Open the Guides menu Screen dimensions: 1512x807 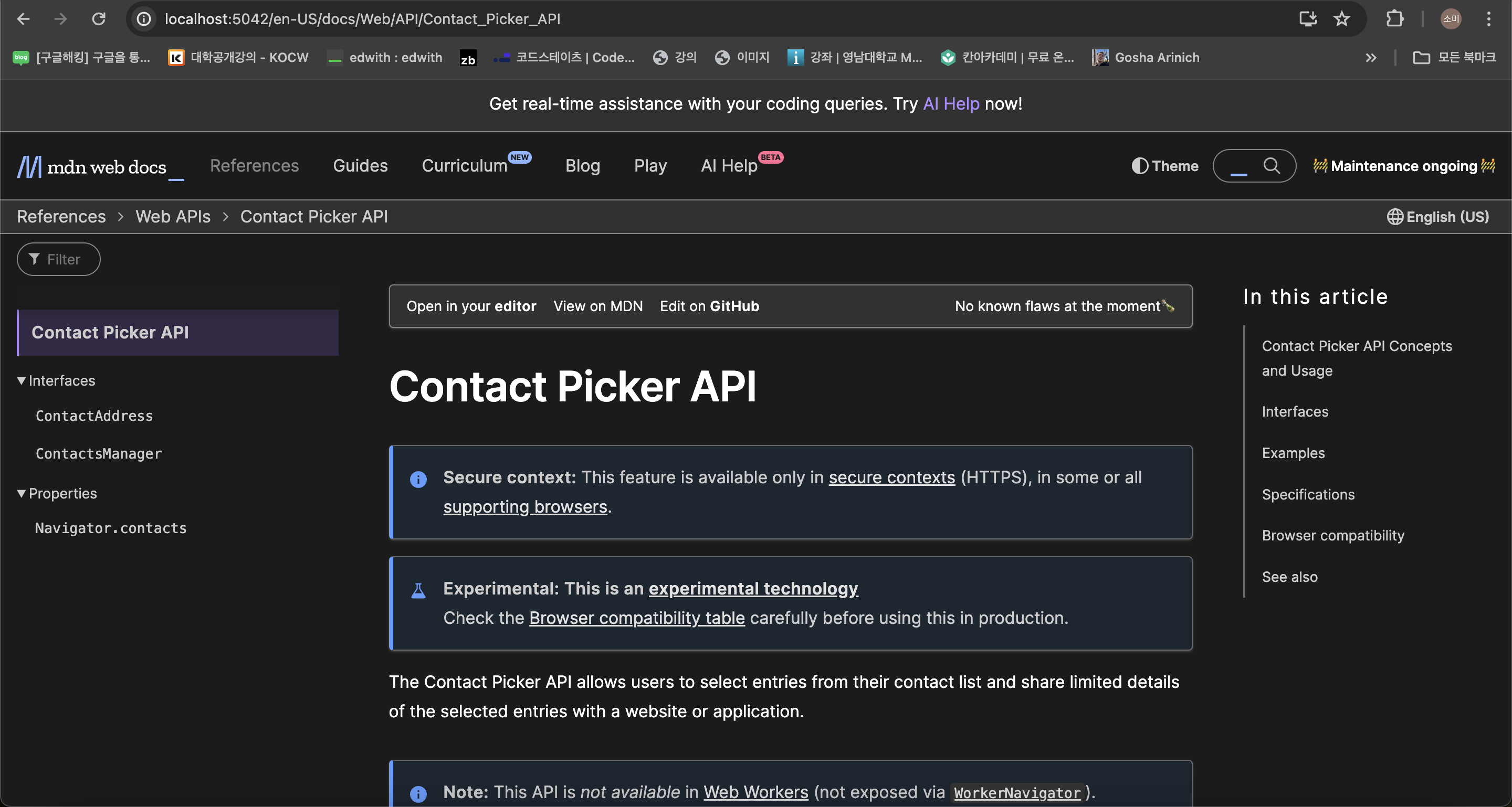pos(360,166)
